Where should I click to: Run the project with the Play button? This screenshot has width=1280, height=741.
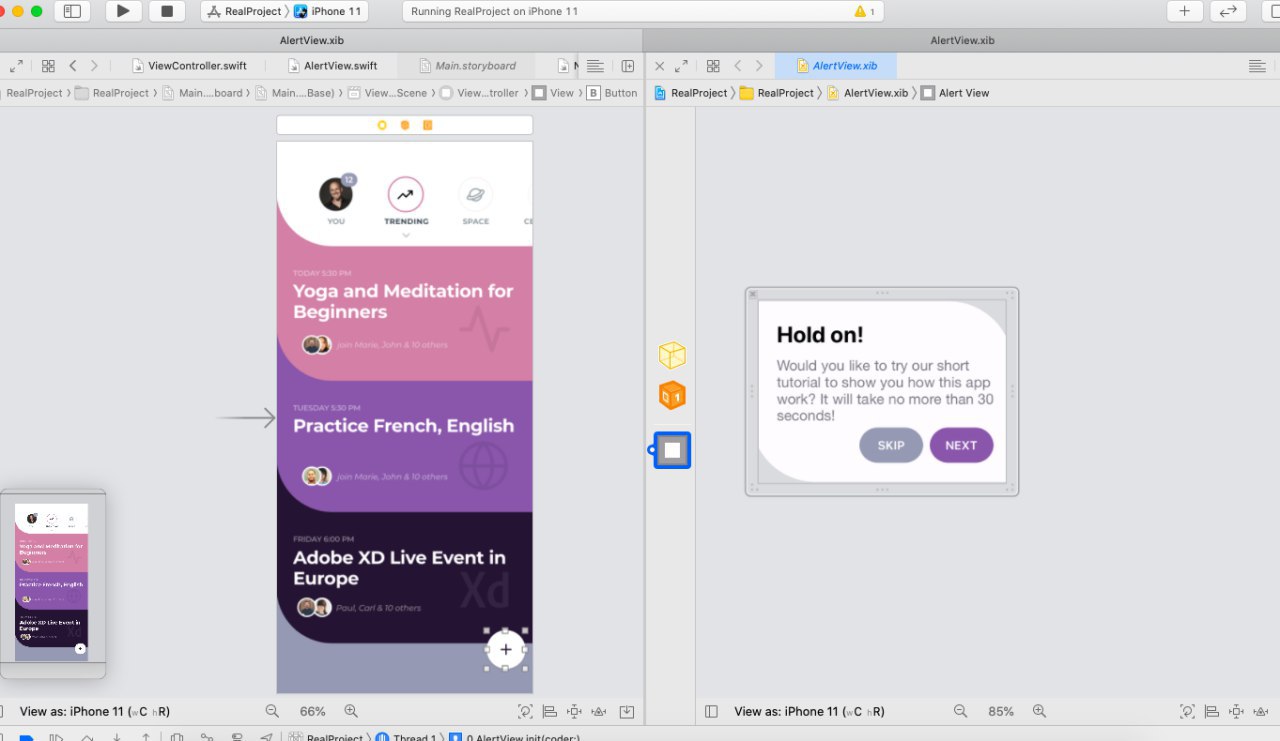pyautogui.click(x=123, y=11)
